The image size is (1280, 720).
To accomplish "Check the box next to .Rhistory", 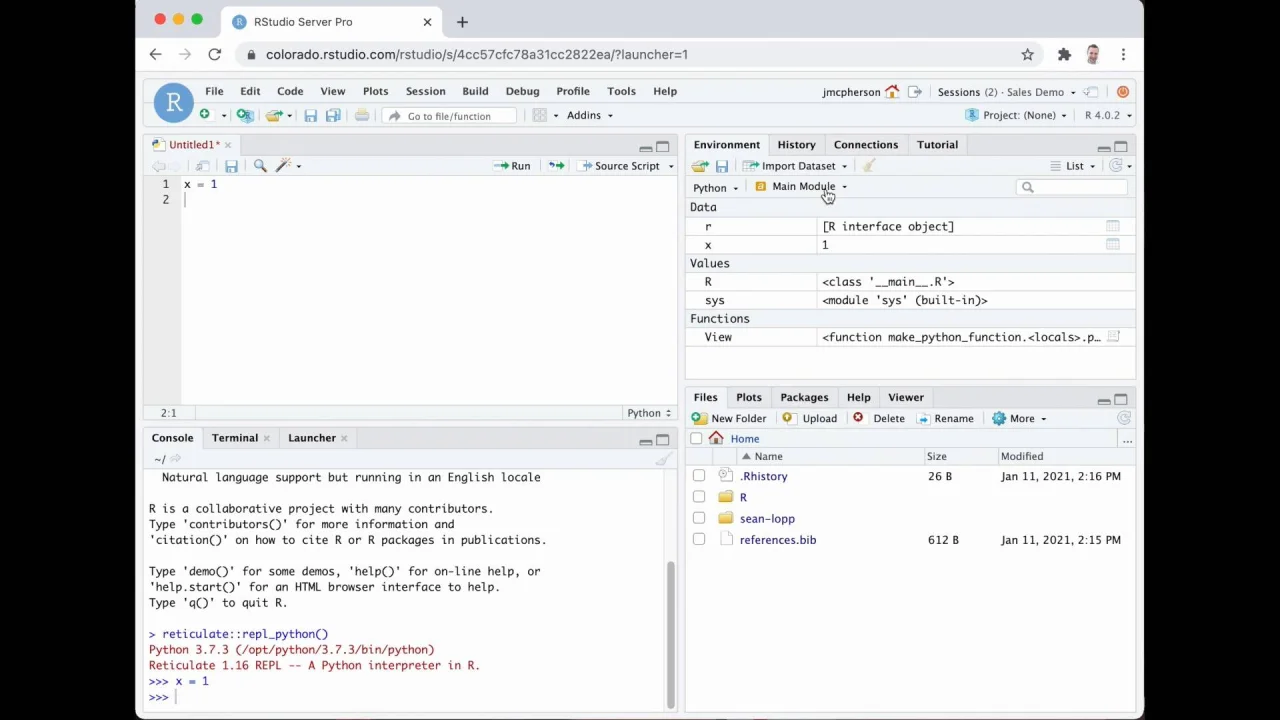I will pyautogui.click(x=699, y=476).
